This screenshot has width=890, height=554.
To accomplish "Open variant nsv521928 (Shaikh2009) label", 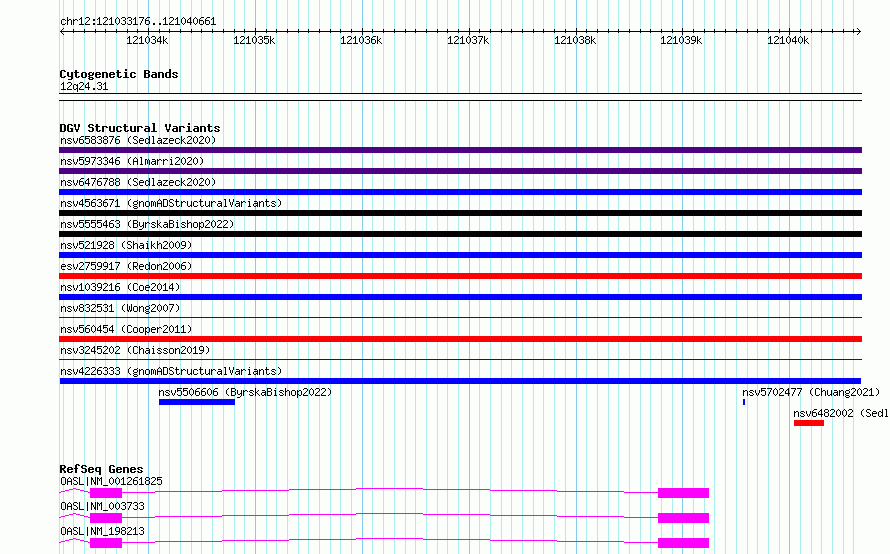I will pyautogui.click(x=126, y=245).
